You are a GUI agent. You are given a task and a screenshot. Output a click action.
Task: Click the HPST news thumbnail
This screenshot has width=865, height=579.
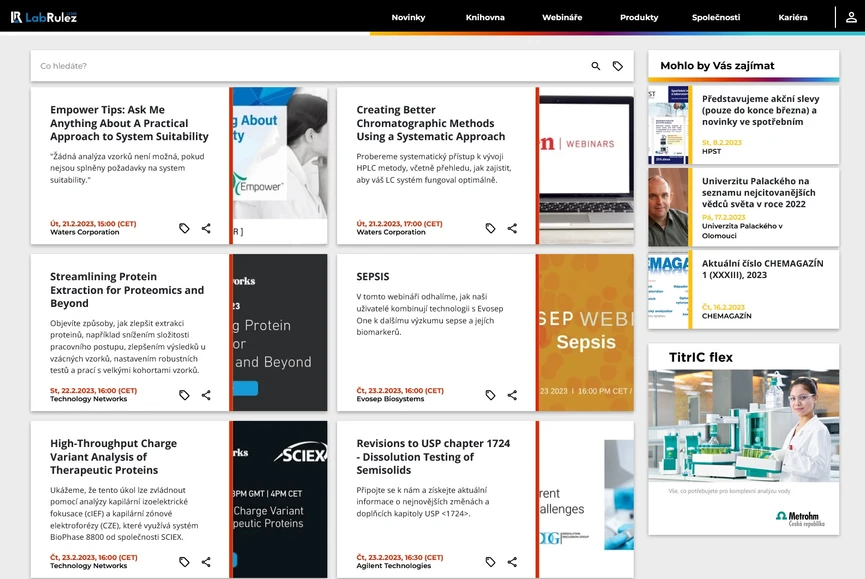668,125
